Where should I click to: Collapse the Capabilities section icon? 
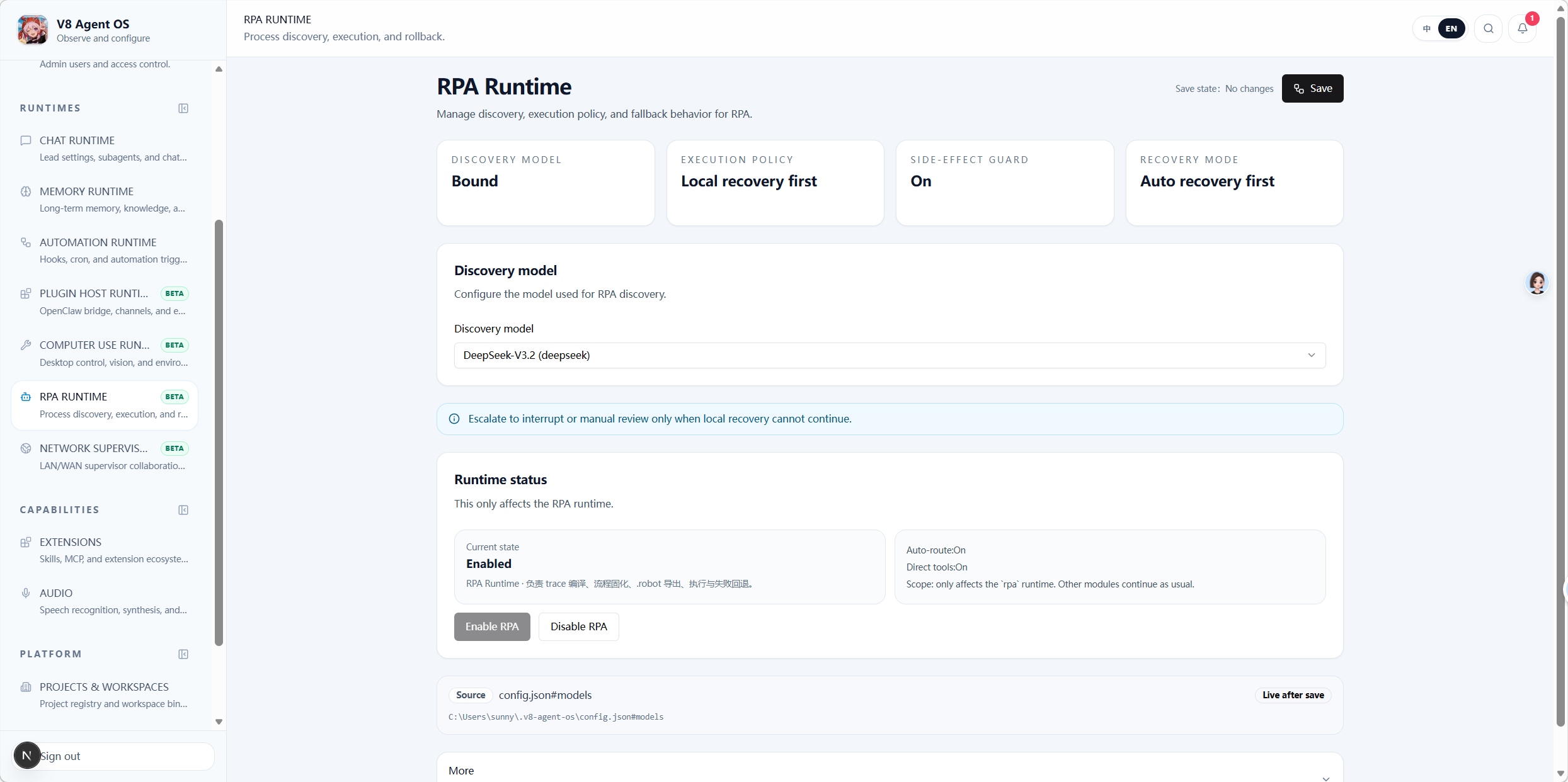(183, 510)
